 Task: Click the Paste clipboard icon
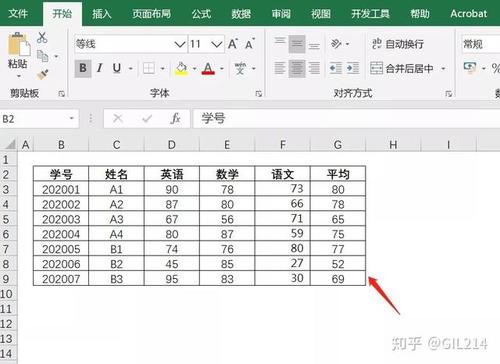pos(18,44)
